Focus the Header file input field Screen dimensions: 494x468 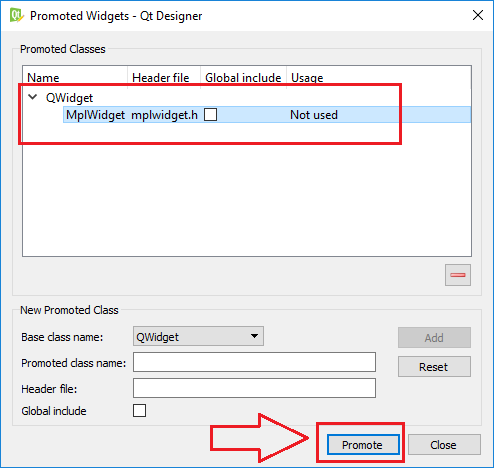254,388
